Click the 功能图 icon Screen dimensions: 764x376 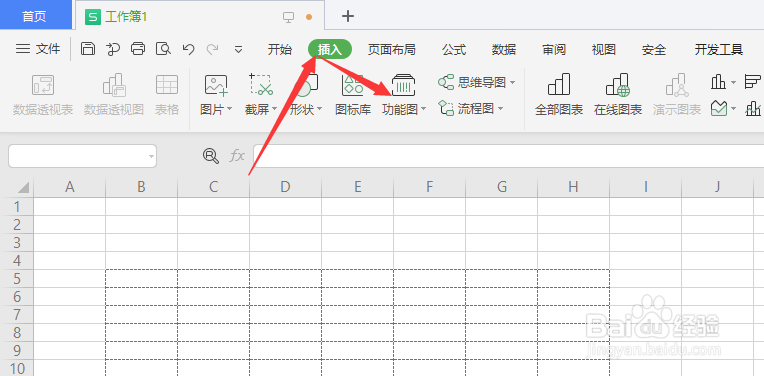point(403,84)
